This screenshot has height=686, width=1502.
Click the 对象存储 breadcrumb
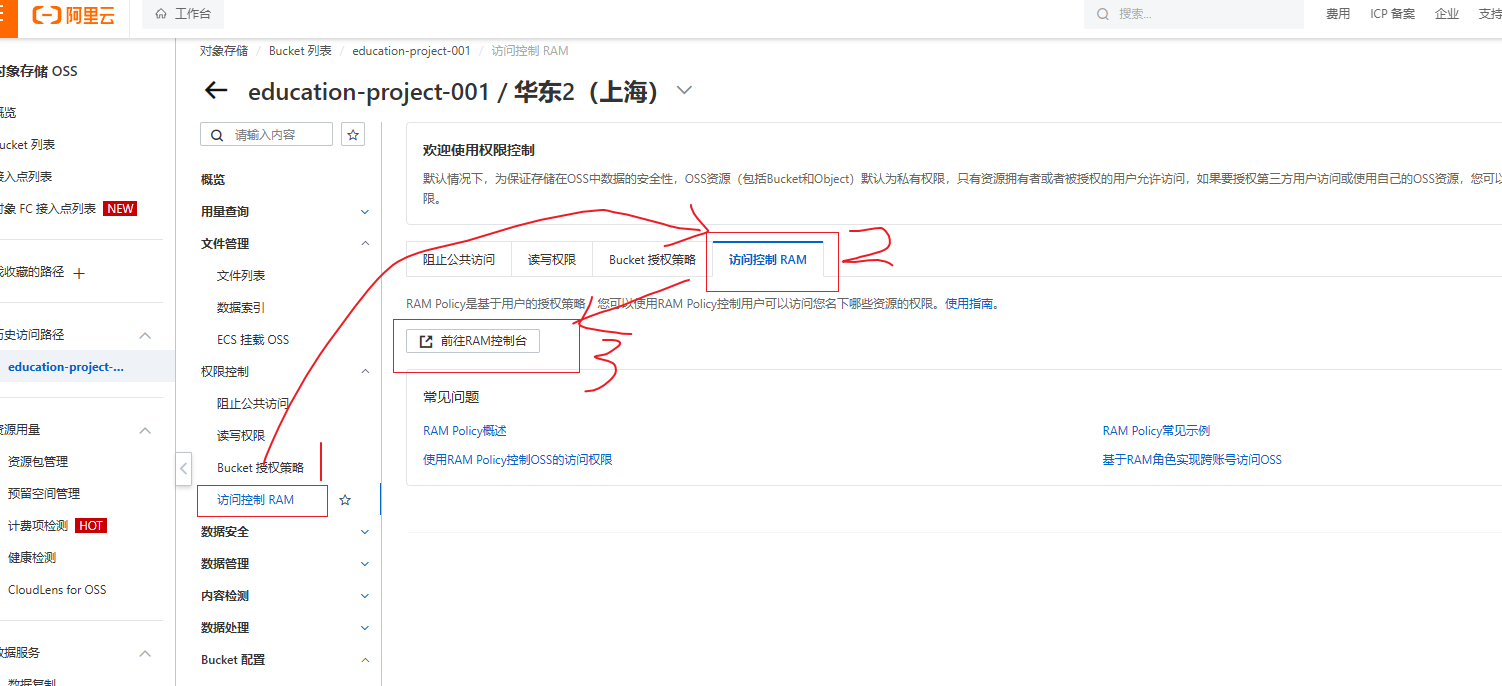[224, 51]
